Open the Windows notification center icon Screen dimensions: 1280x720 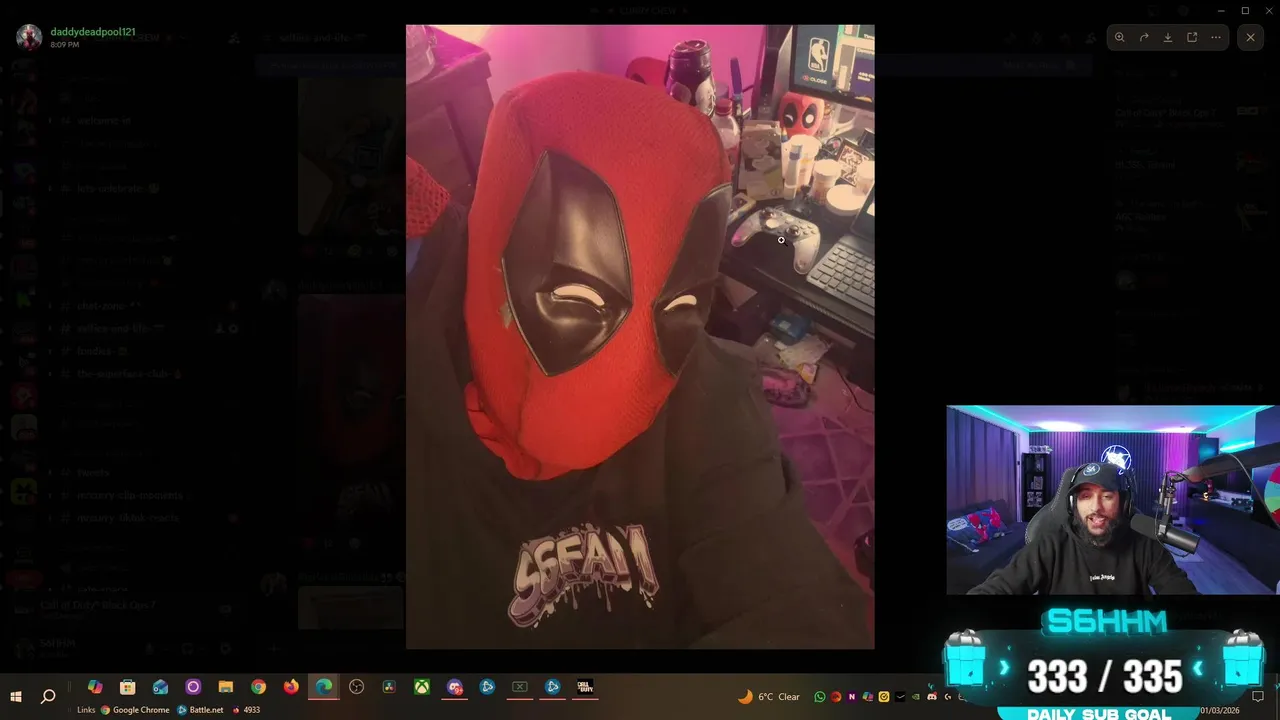[x=1258, y=697]
